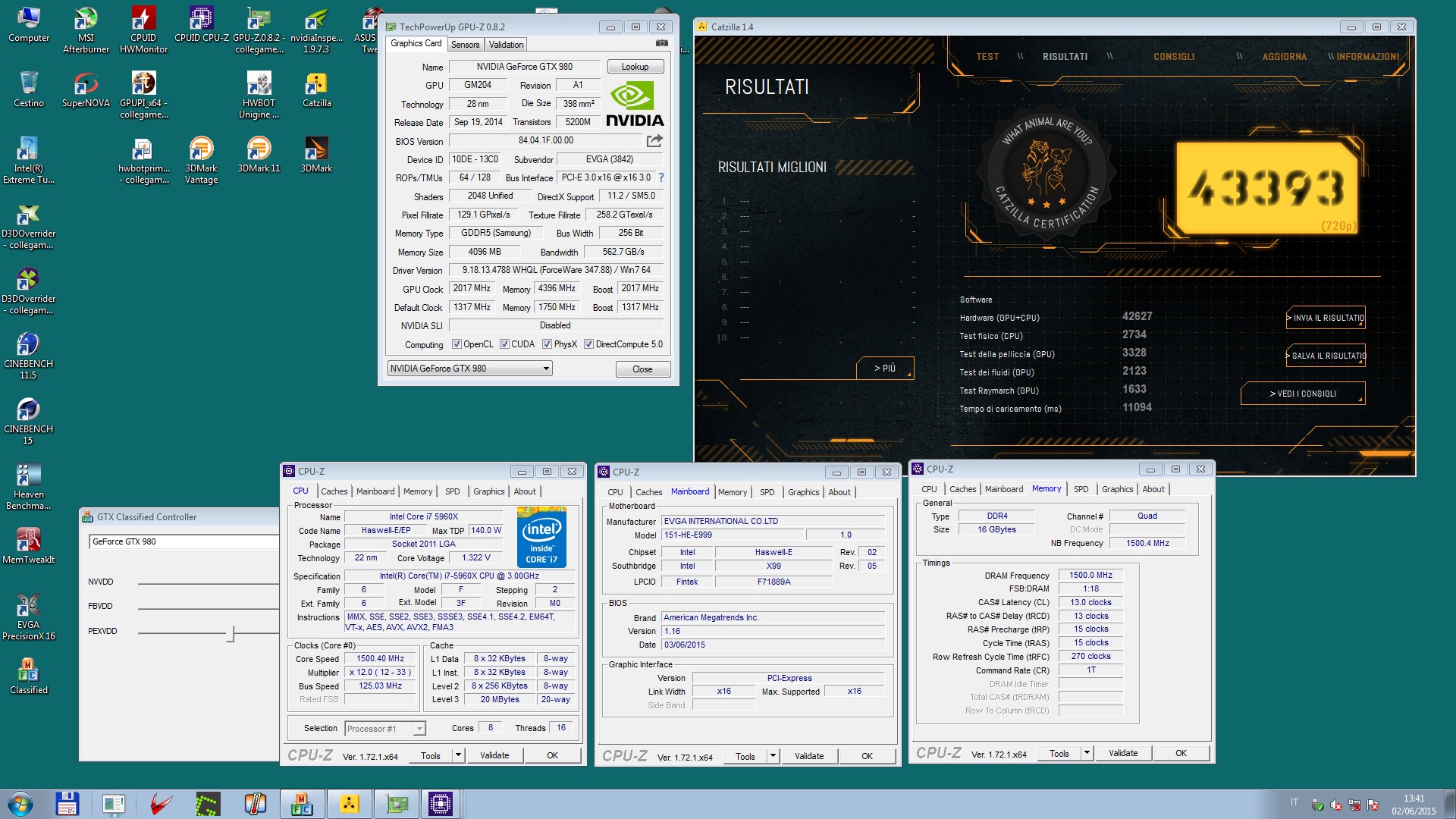Open AGGIORNA tab in Catzilla
The width and height of the screenshot is (1456, 819).
(1285, 57)
